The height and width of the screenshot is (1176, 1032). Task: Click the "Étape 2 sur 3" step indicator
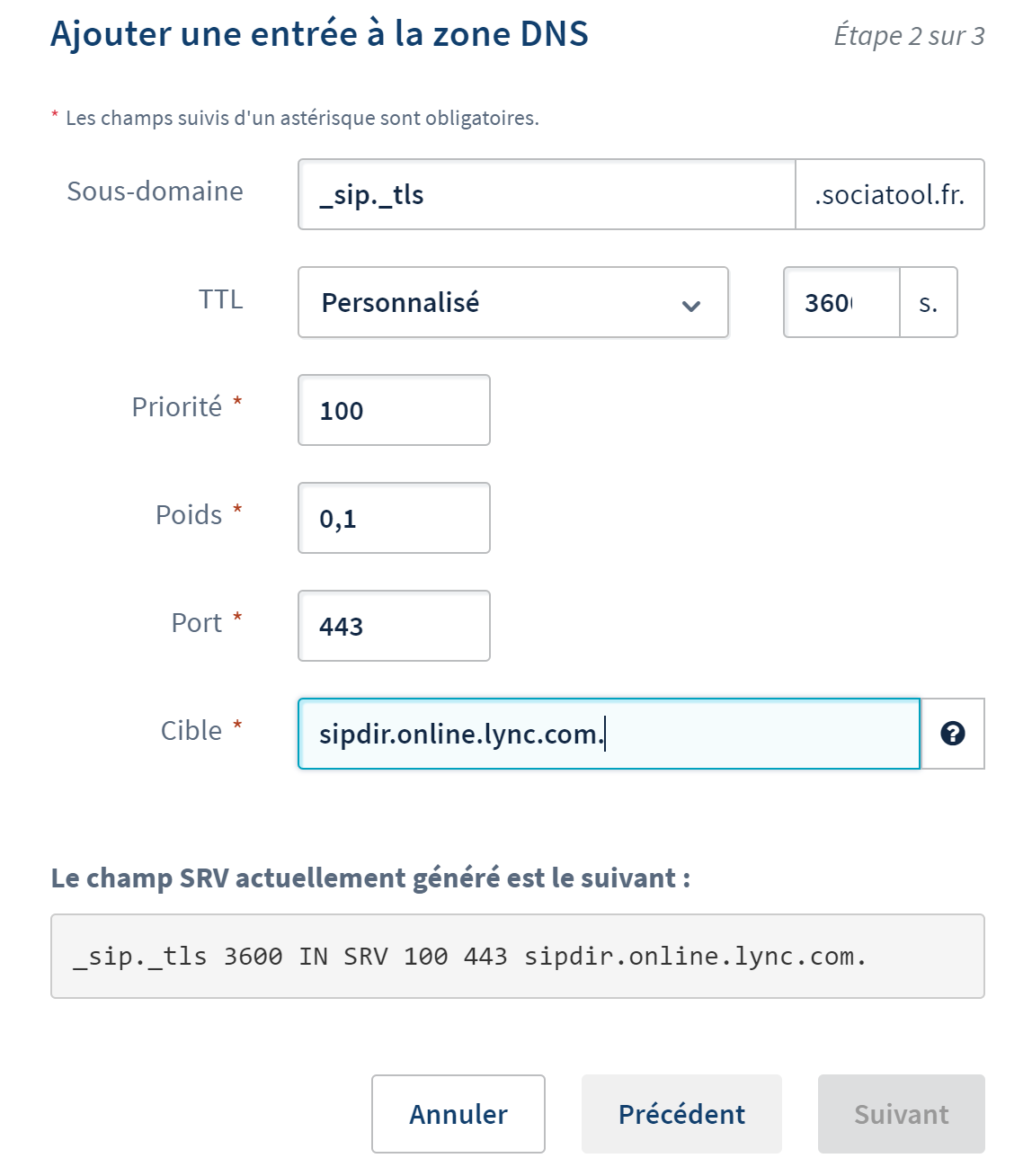909,36
